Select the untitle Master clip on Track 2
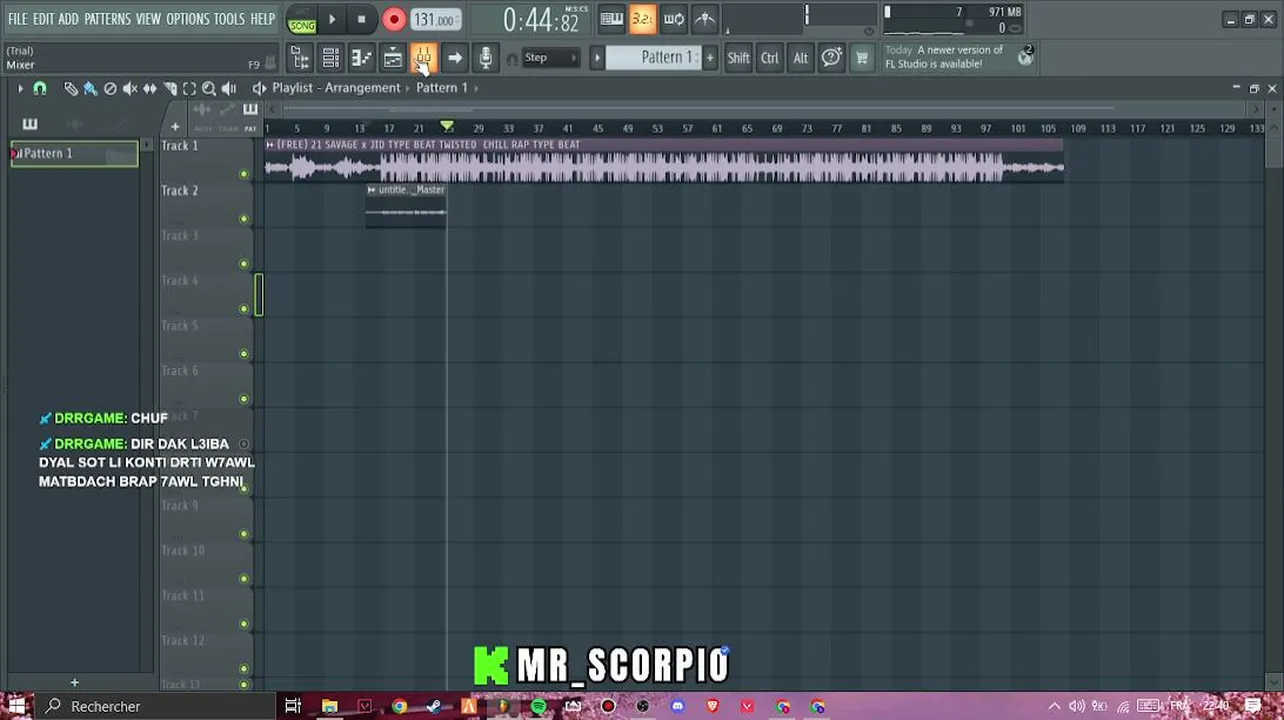The image size is (1284, 720). (x=406, y=206)
